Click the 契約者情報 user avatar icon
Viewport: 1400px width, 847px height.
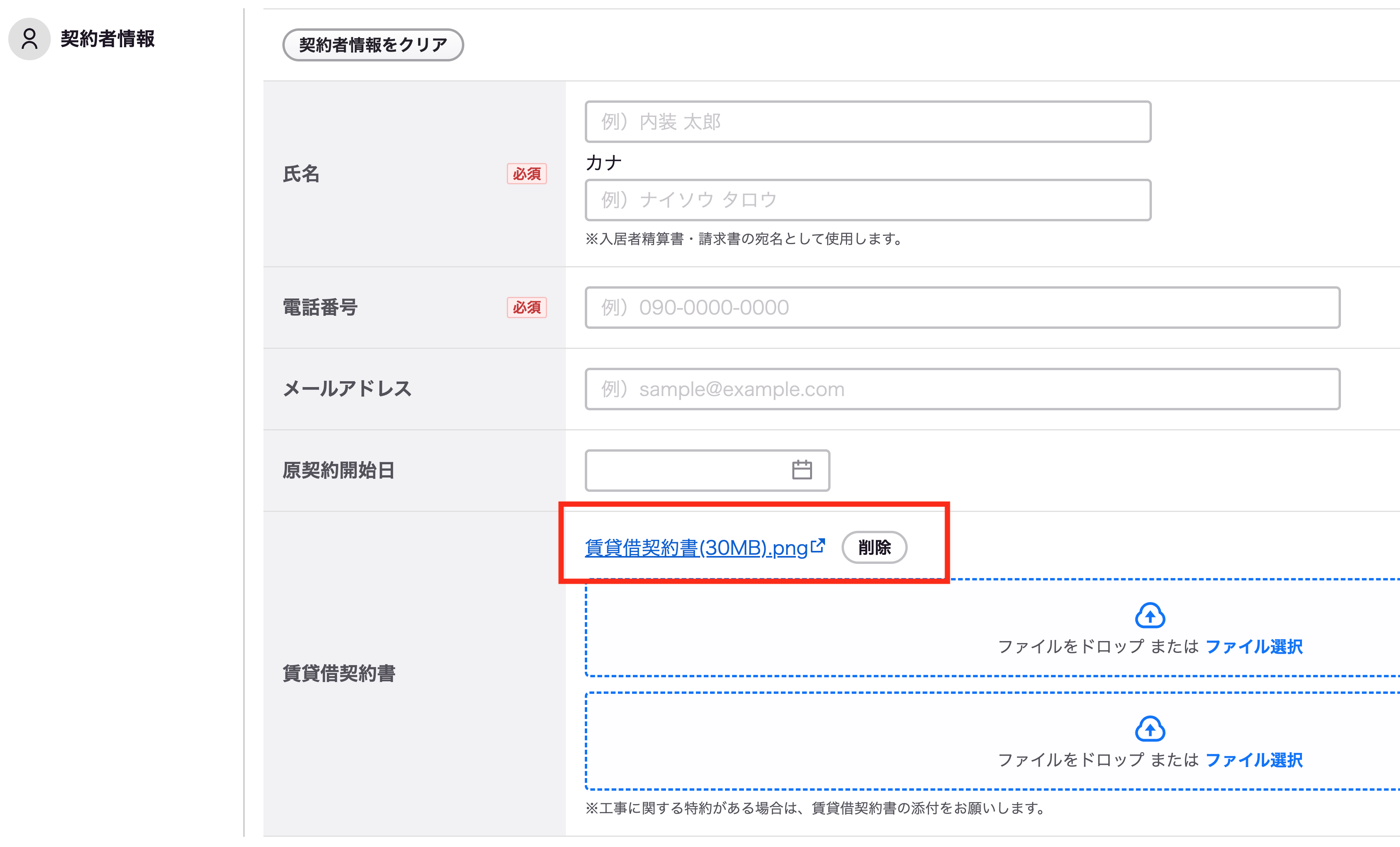point(30,39)
